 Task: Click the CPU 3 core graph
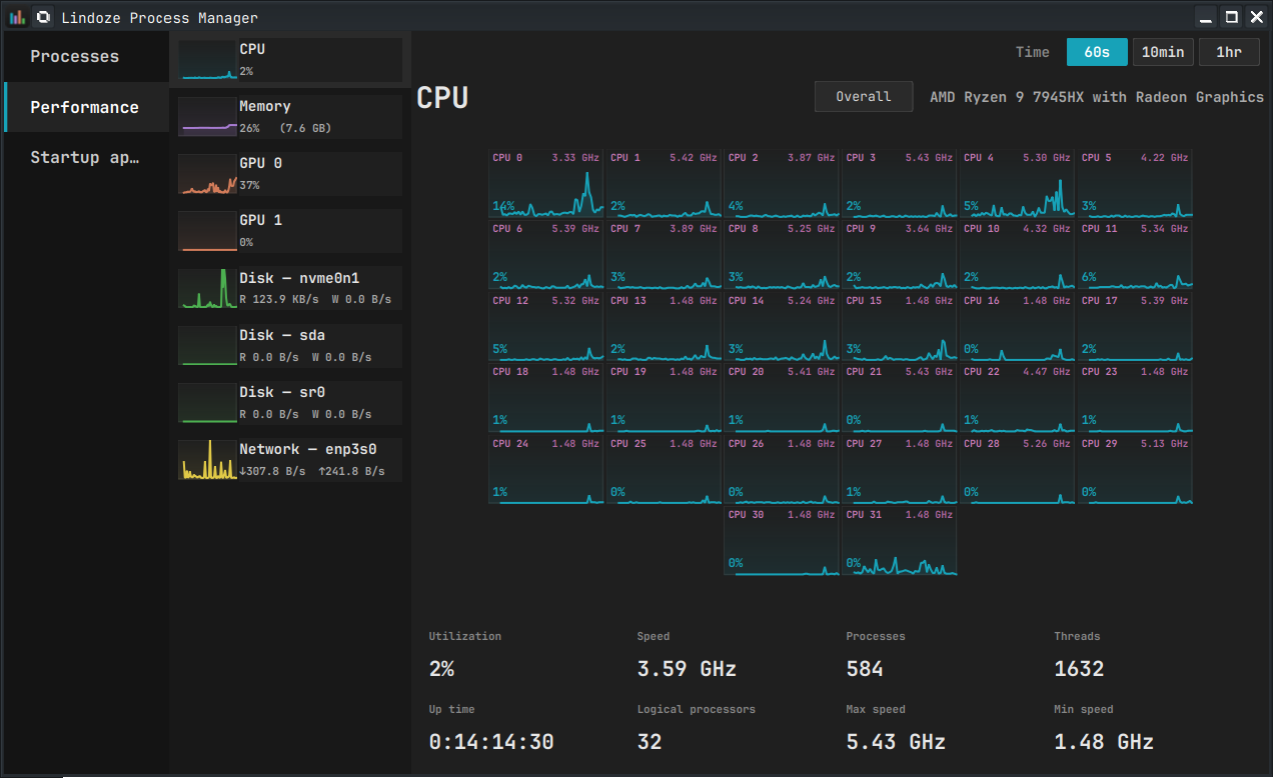tap(900, 184)
